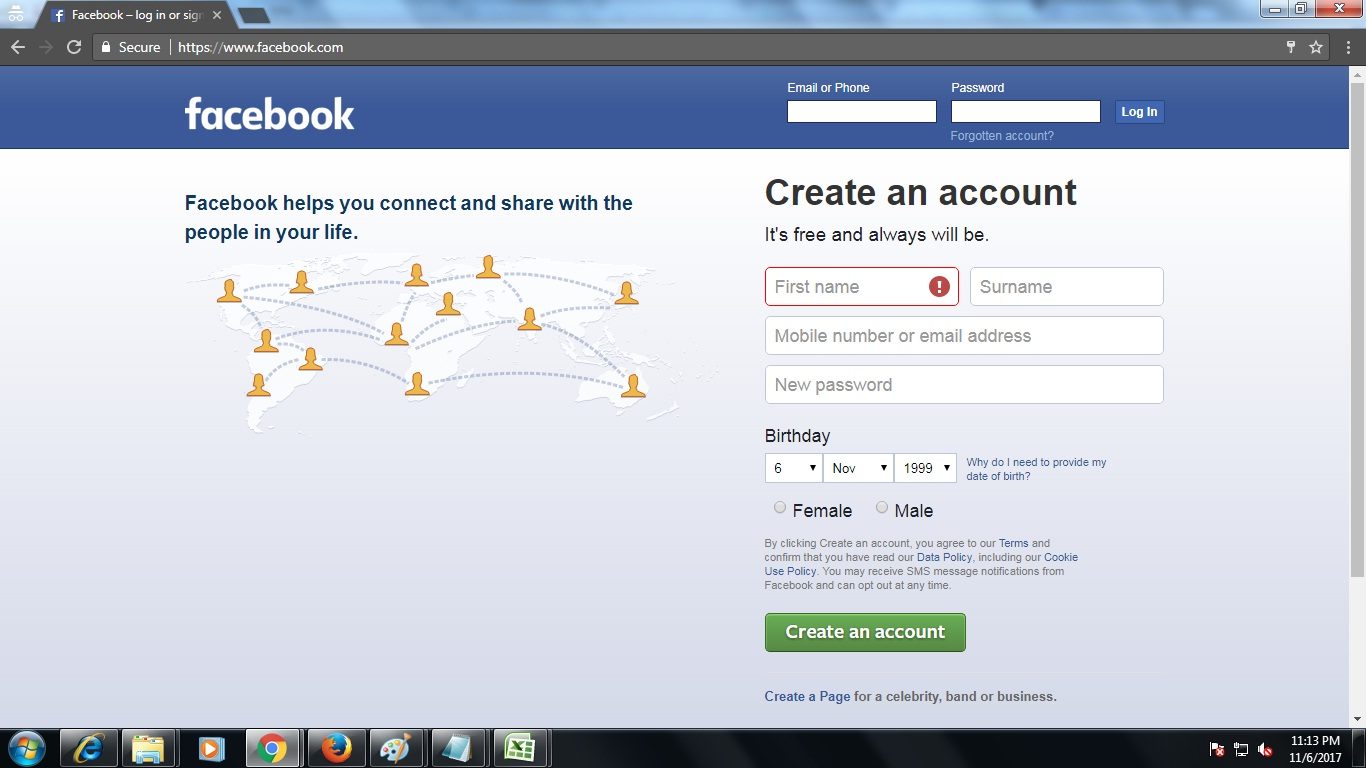Click the muted volume tray icon

coord(1265,749)
